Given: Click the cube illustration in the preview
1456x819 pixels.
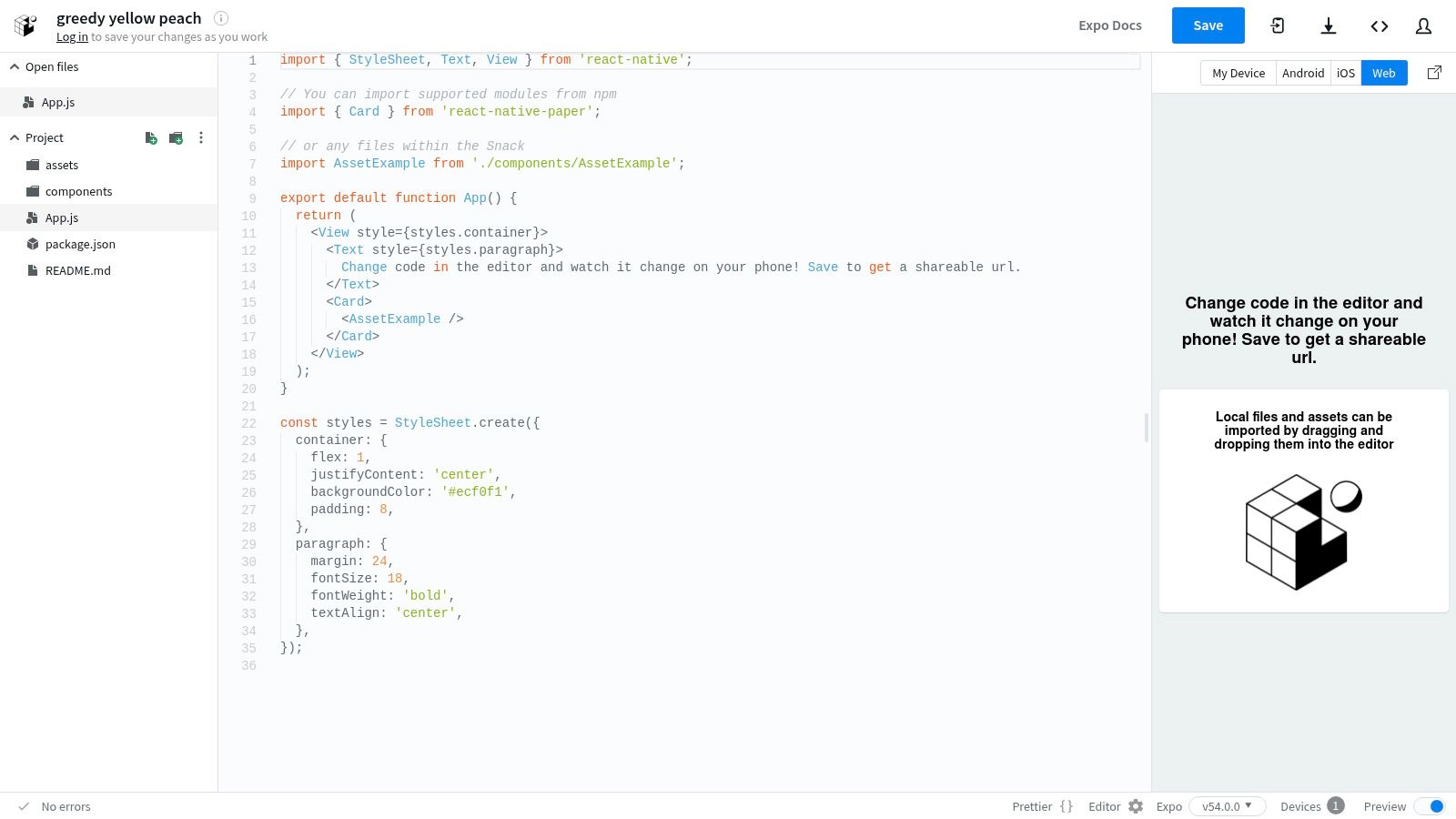Looking at the screenshot, I should click(x=1303, y=532).
